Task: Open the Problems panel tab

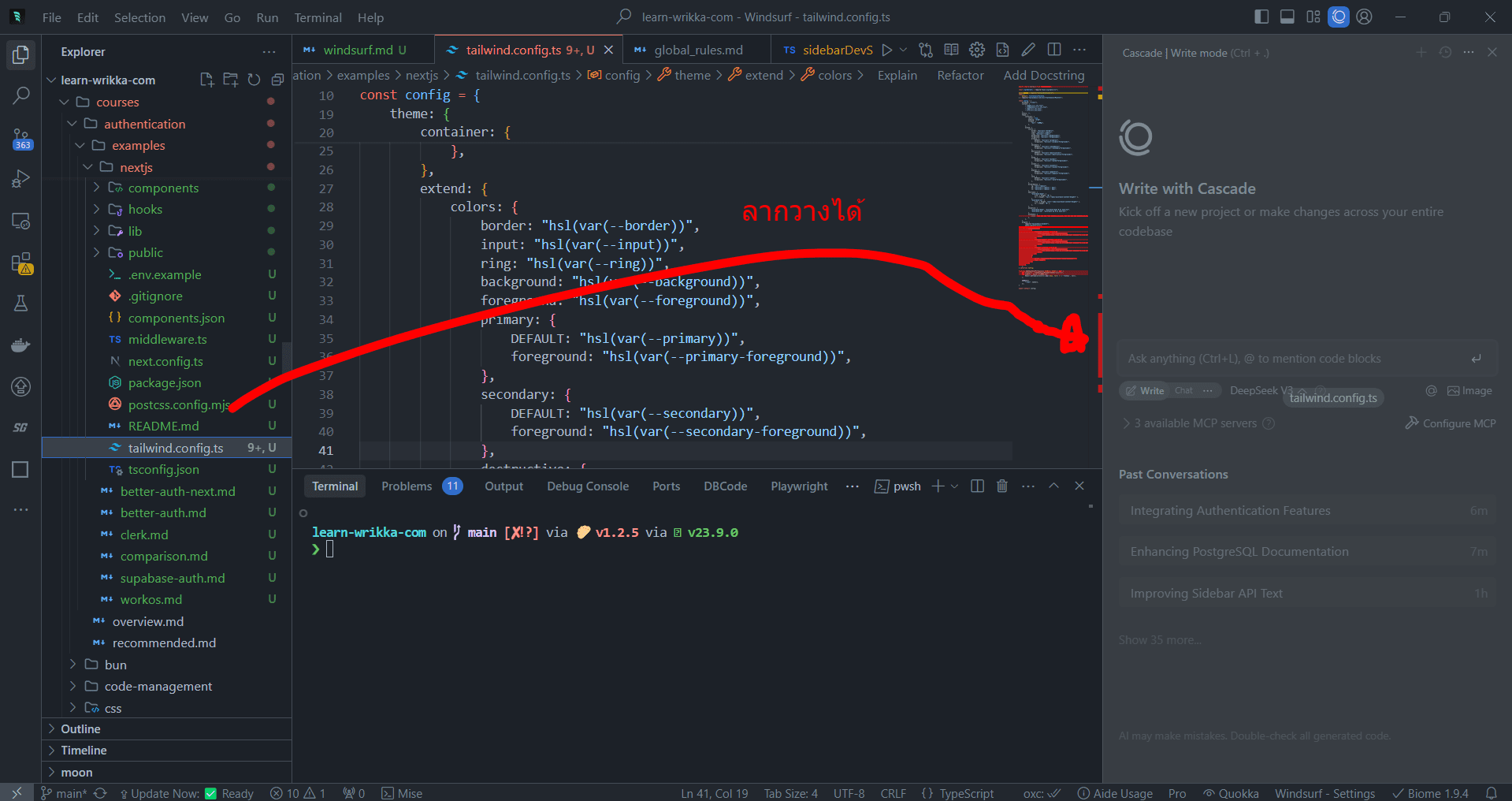Action: click(x=422, y=486)
